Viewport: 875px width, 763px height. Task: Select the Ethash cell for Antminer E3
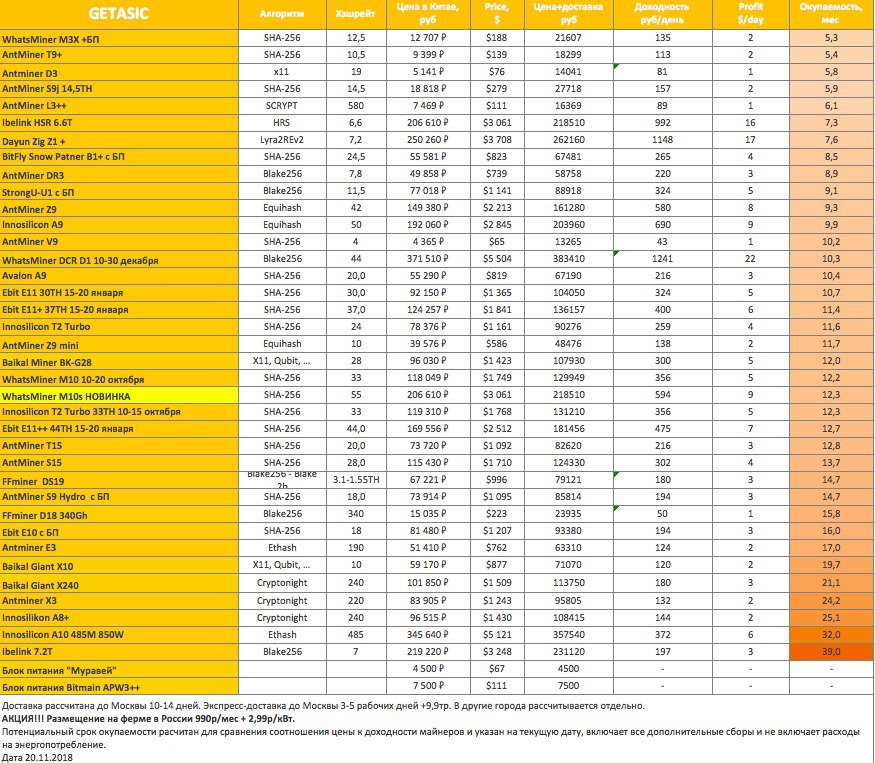point(282,548)
